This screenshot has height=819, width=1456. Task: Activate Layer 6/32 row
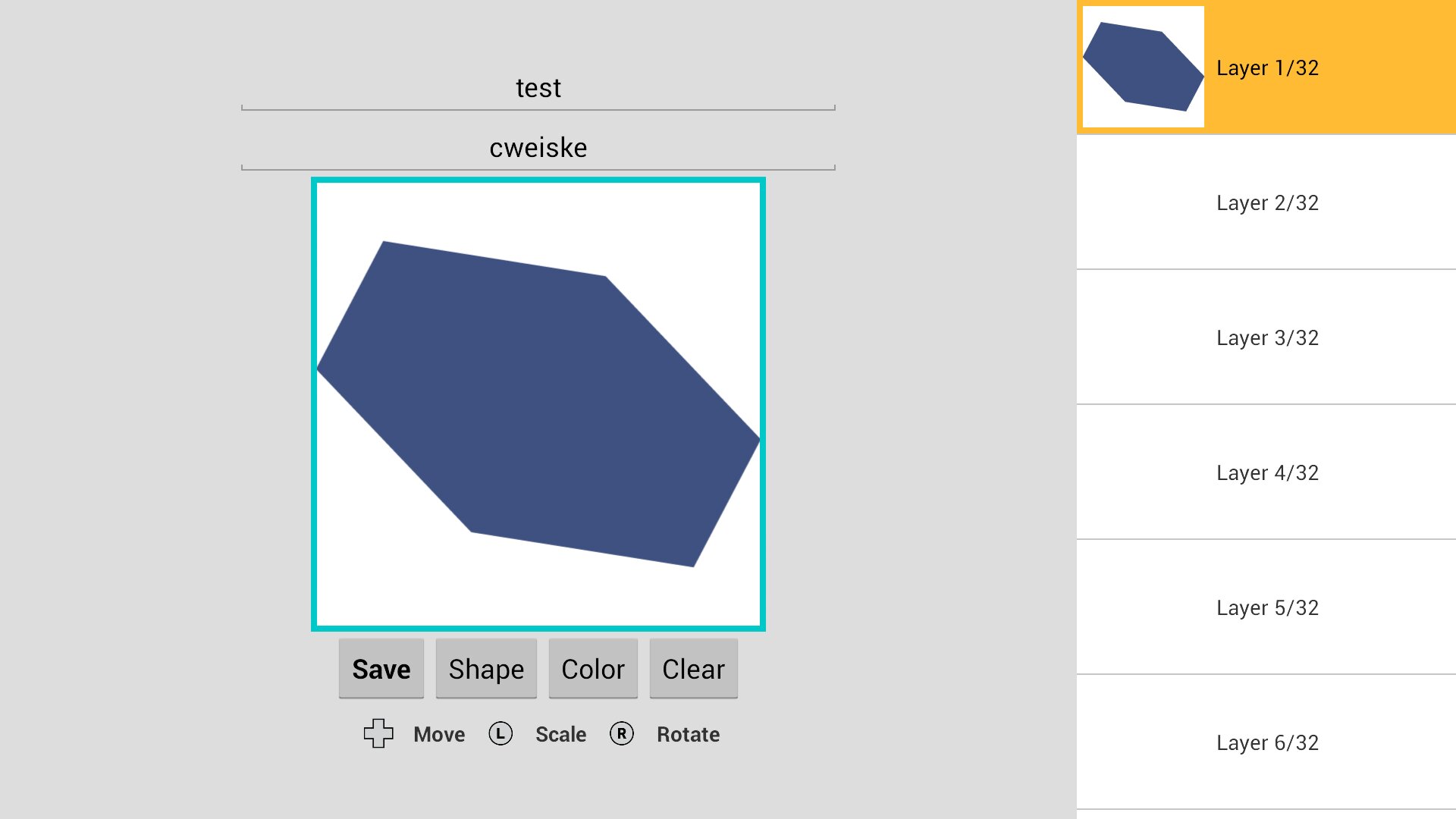tap(1267, 742)
